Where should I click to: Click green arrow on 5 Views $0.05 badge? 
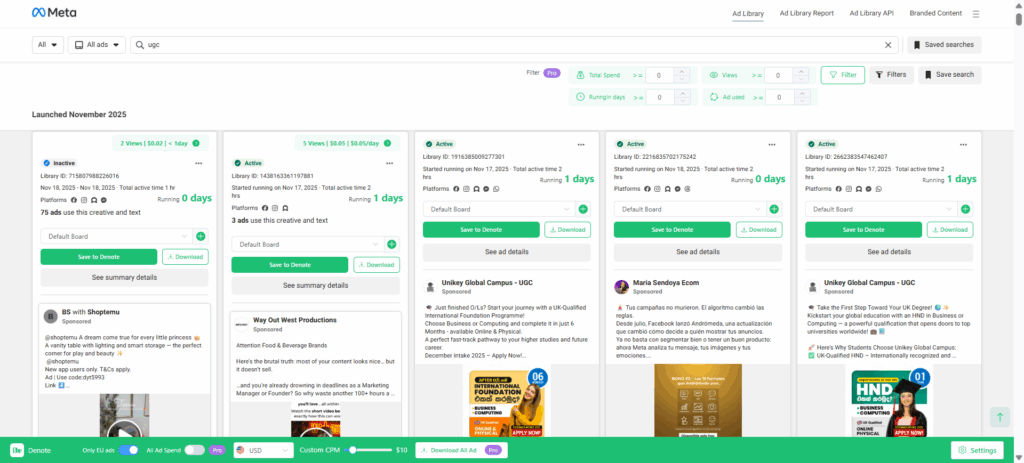click(x=387, y=143)
